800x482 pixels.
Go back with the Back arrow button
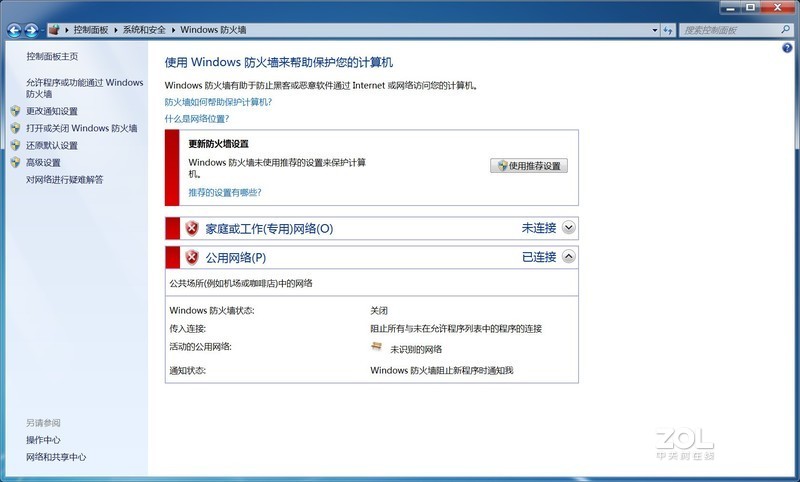pos(14,31)
